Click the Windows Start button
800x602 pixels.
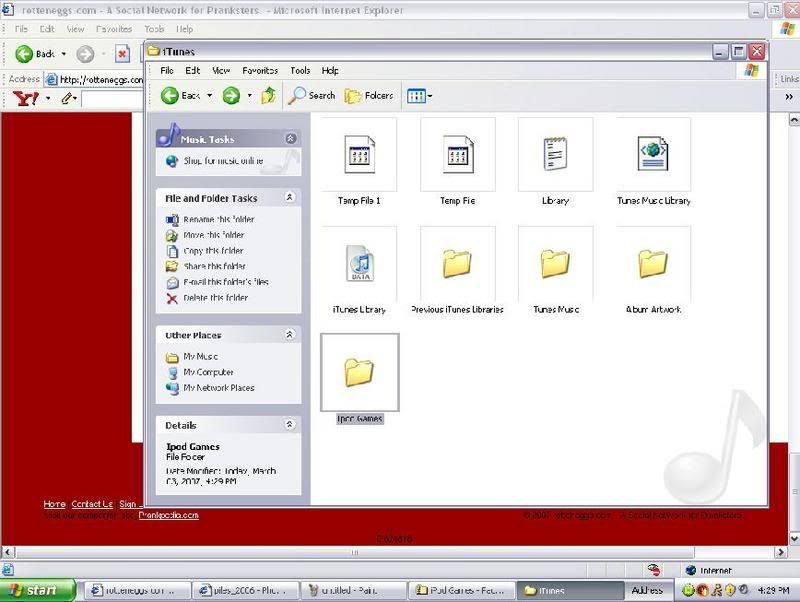click(38, 590)
